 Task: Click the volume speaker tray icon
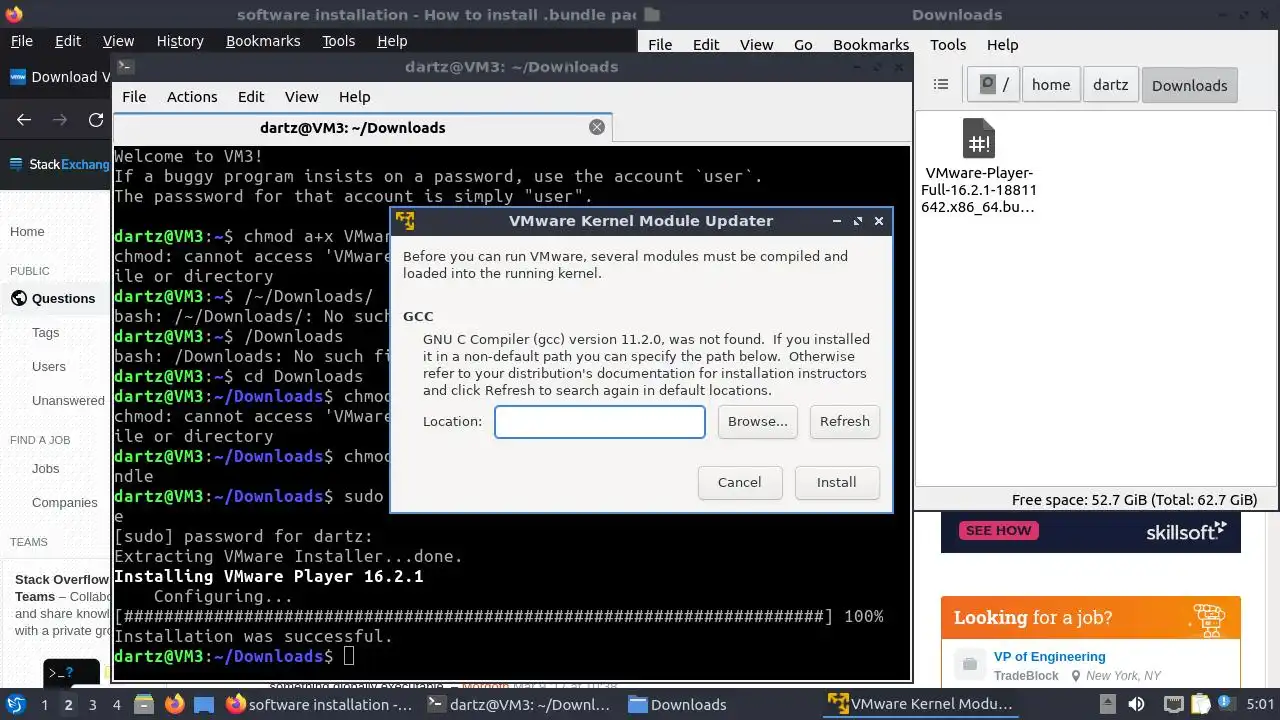1136,704
